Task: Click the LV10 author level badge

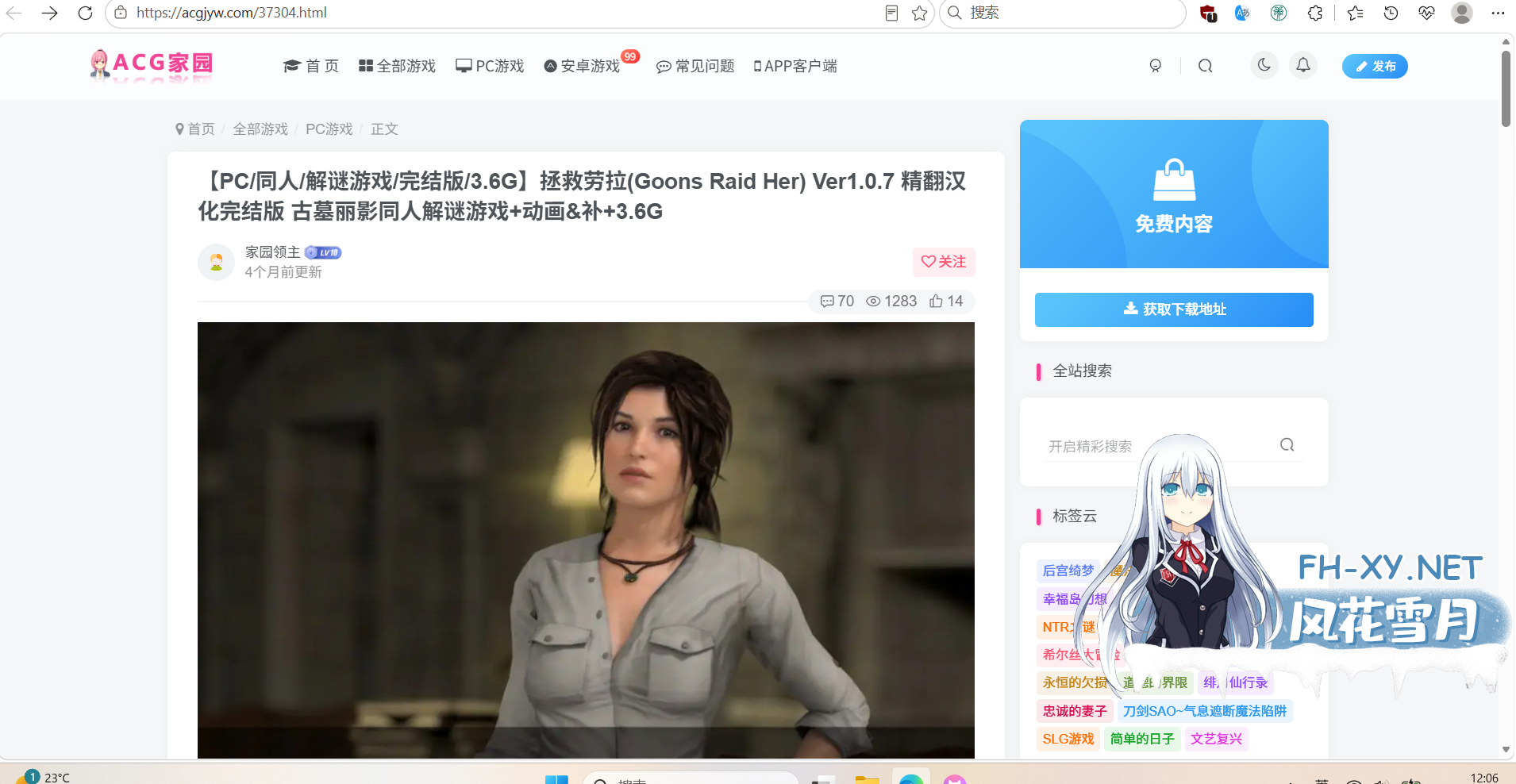Action: (323, 252)
